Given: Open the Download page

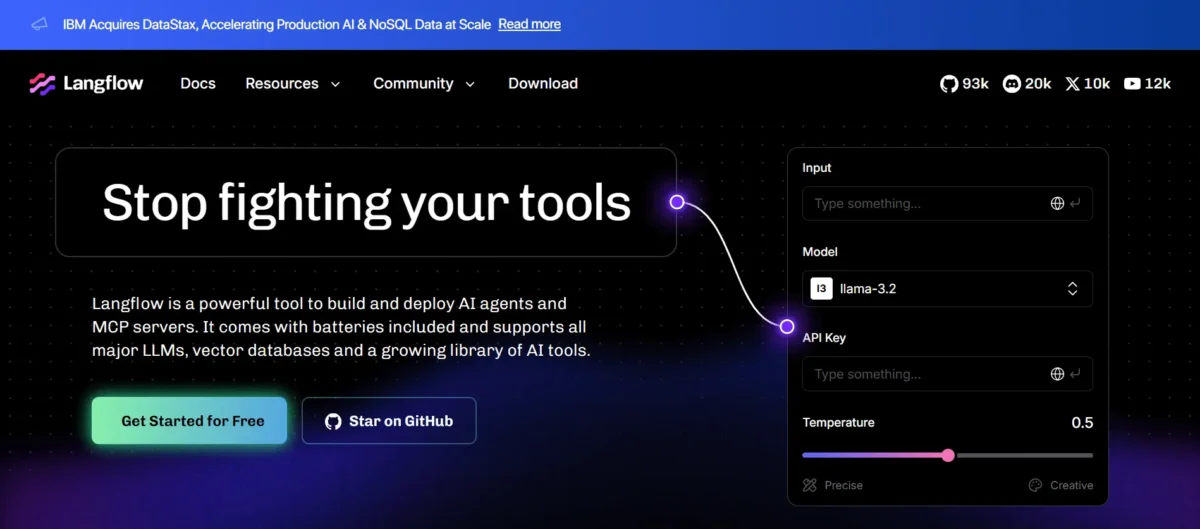Looking at the screenshot, I should pyautogui.click(x=543, y=84).
